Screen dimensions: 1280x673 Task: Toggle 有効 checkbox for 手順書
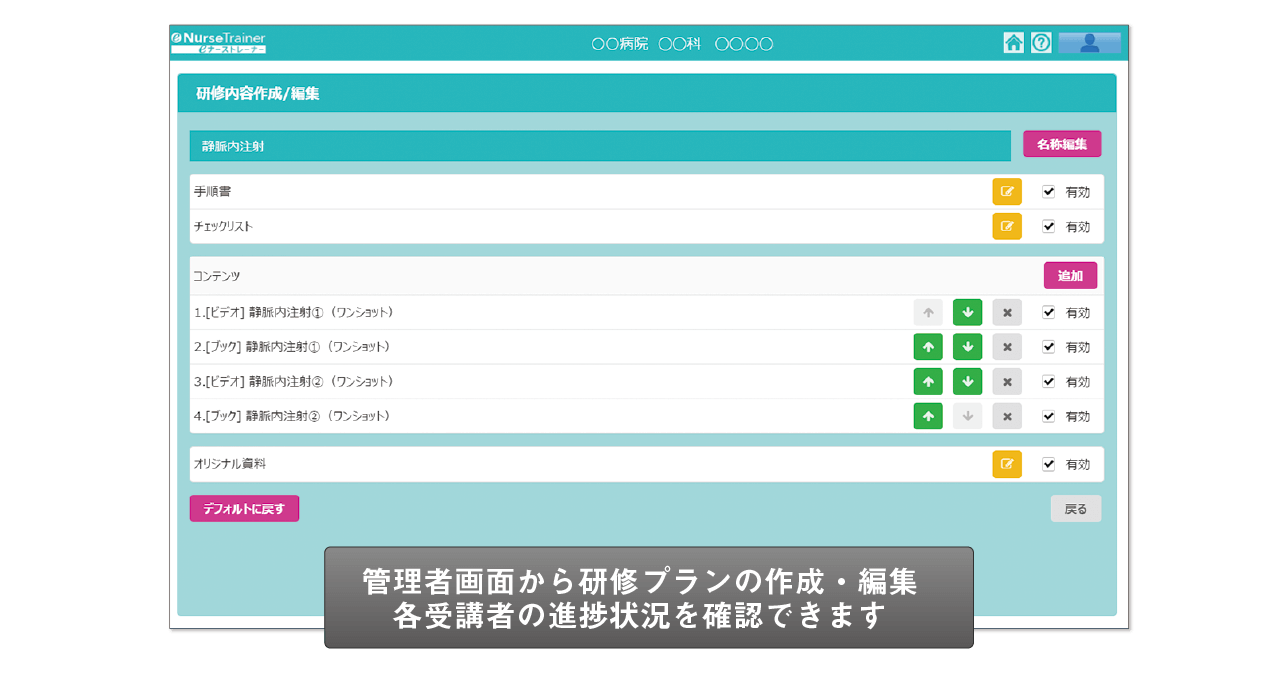(1048, 191)
